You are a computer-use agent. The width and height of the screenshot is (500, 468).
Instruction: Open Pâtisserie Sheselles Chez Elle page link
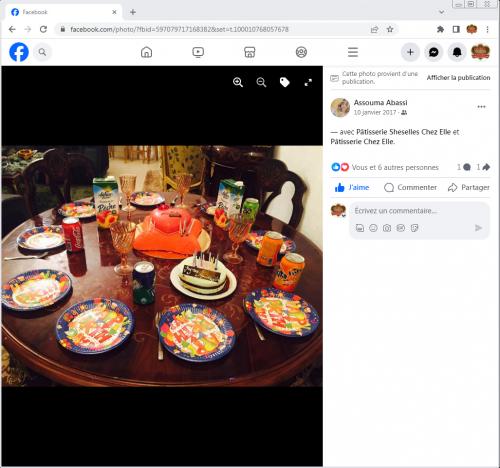404,132
